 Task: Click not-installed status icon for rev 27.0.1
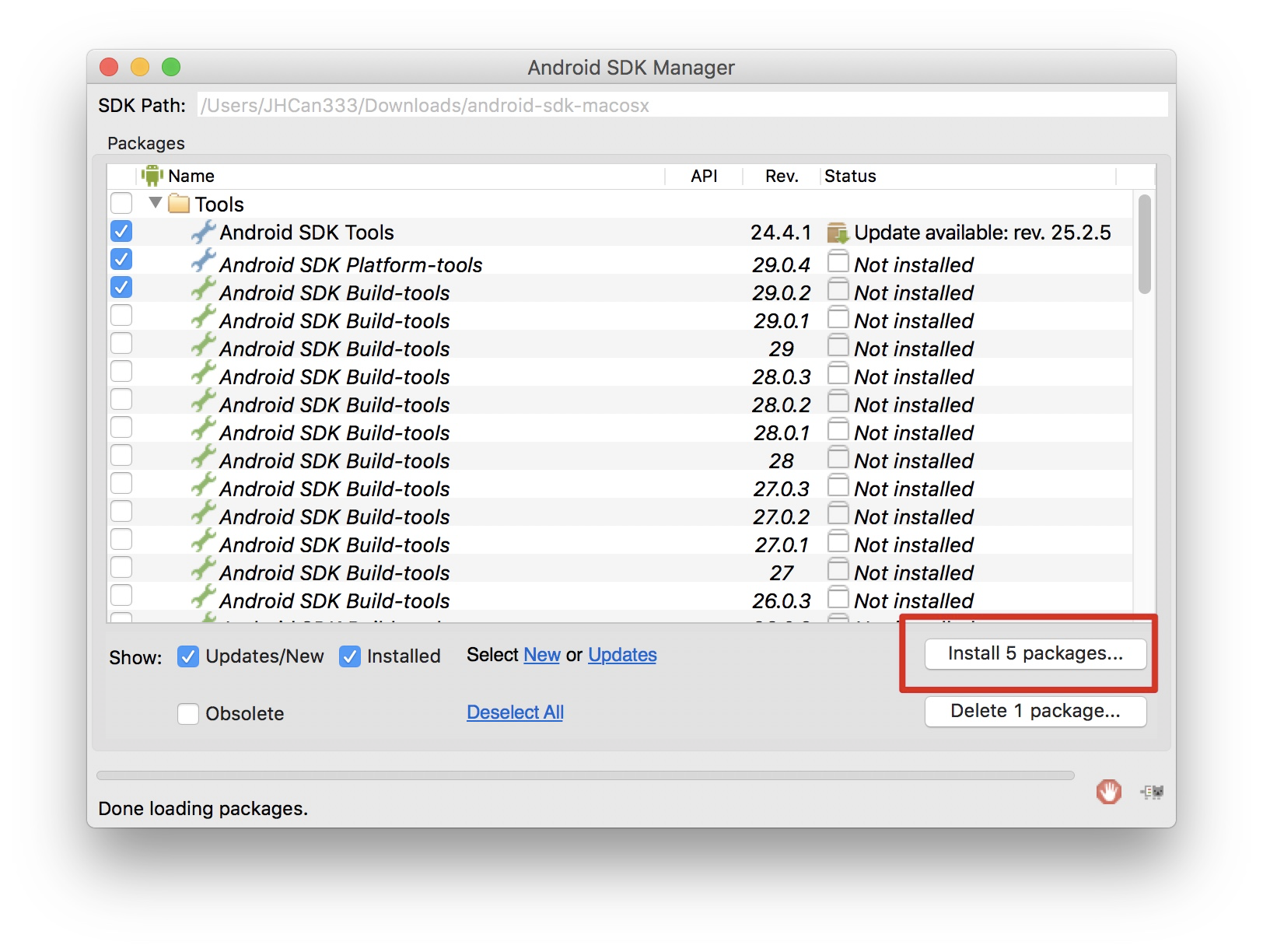[x=838, y=541]
